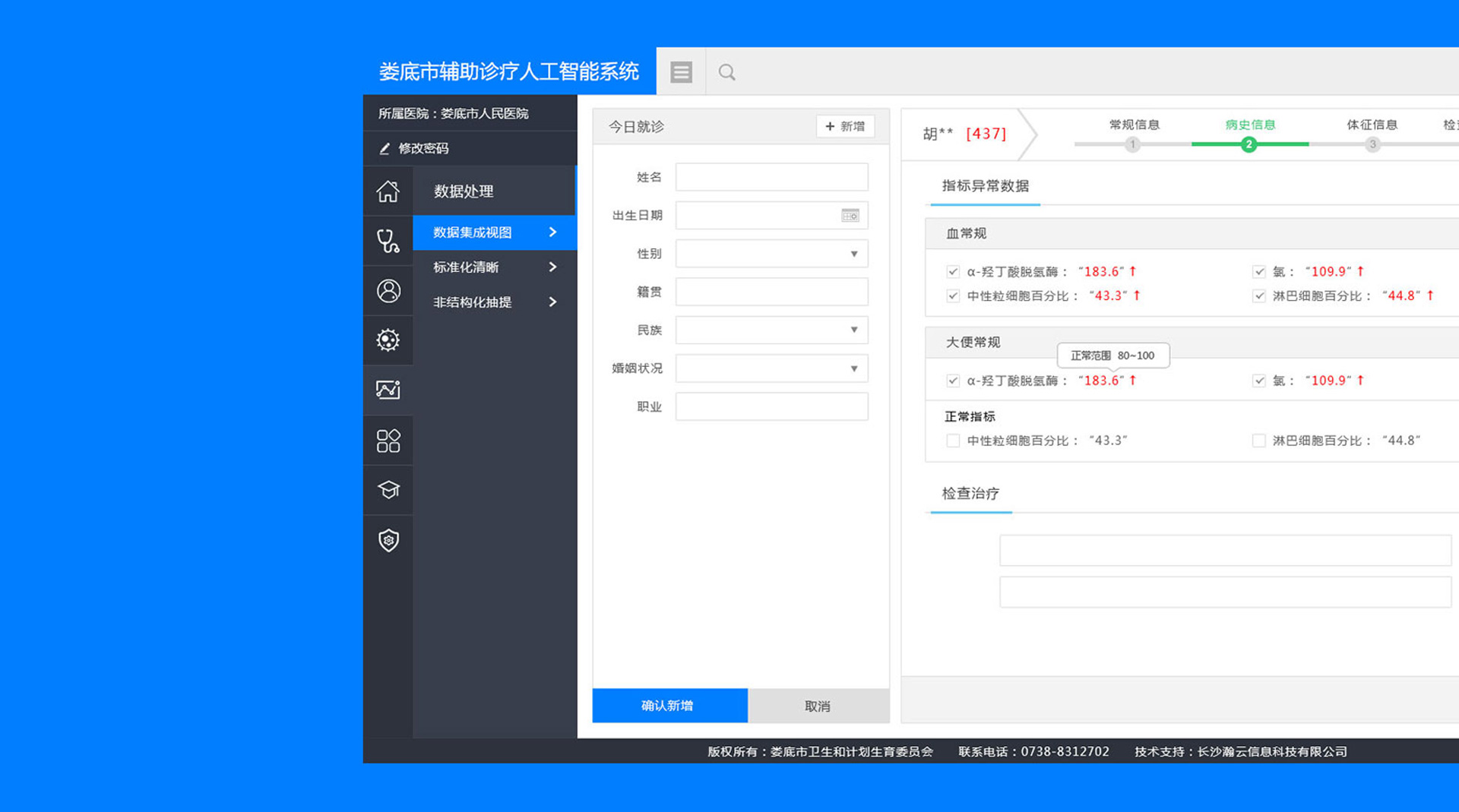Click patient name 胡** [437]
The width and height of the screenshot is (1459, 812).
(964, 134)
